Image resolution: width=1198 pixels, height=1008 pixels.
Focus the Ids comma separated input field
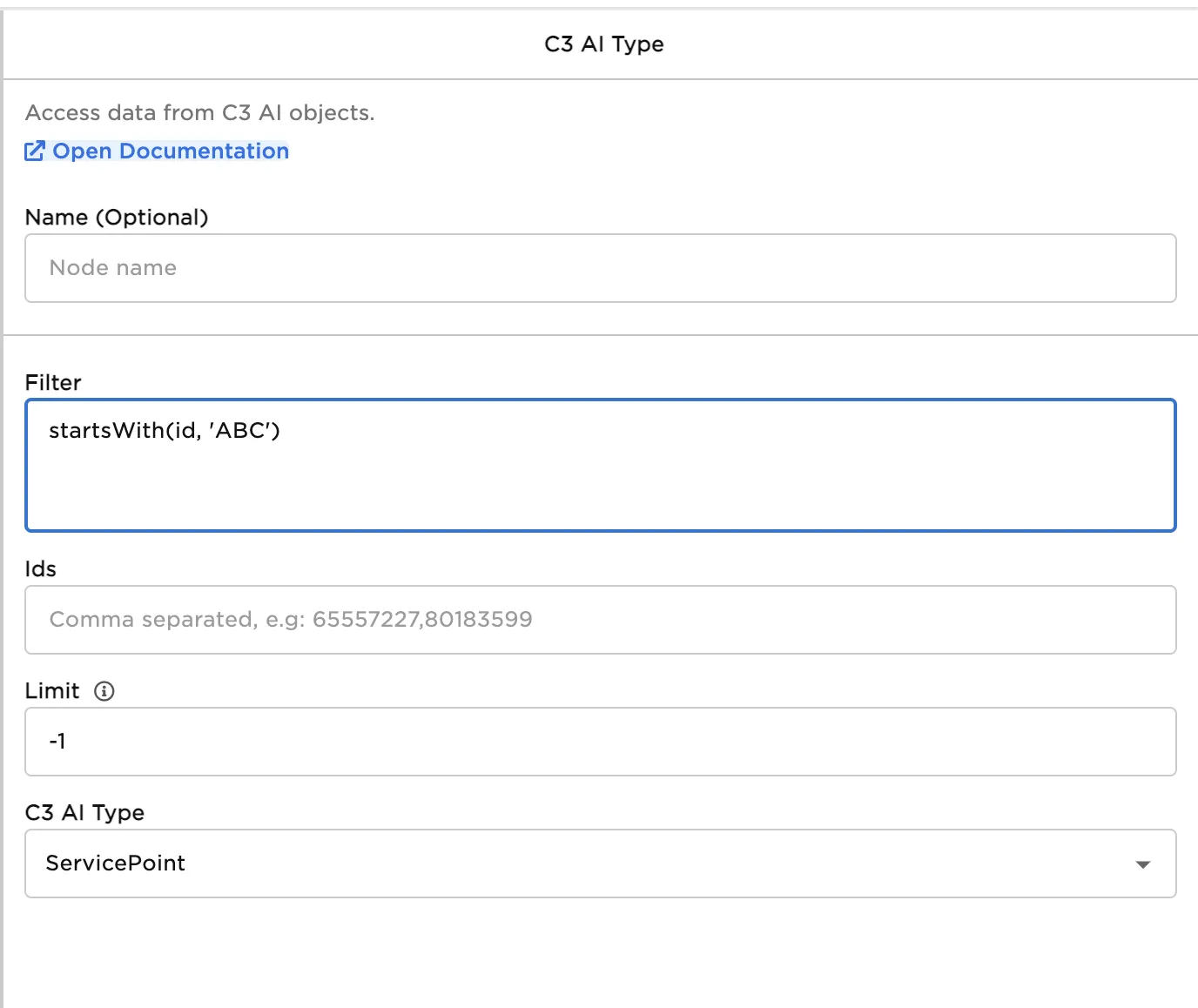[600, 620]
